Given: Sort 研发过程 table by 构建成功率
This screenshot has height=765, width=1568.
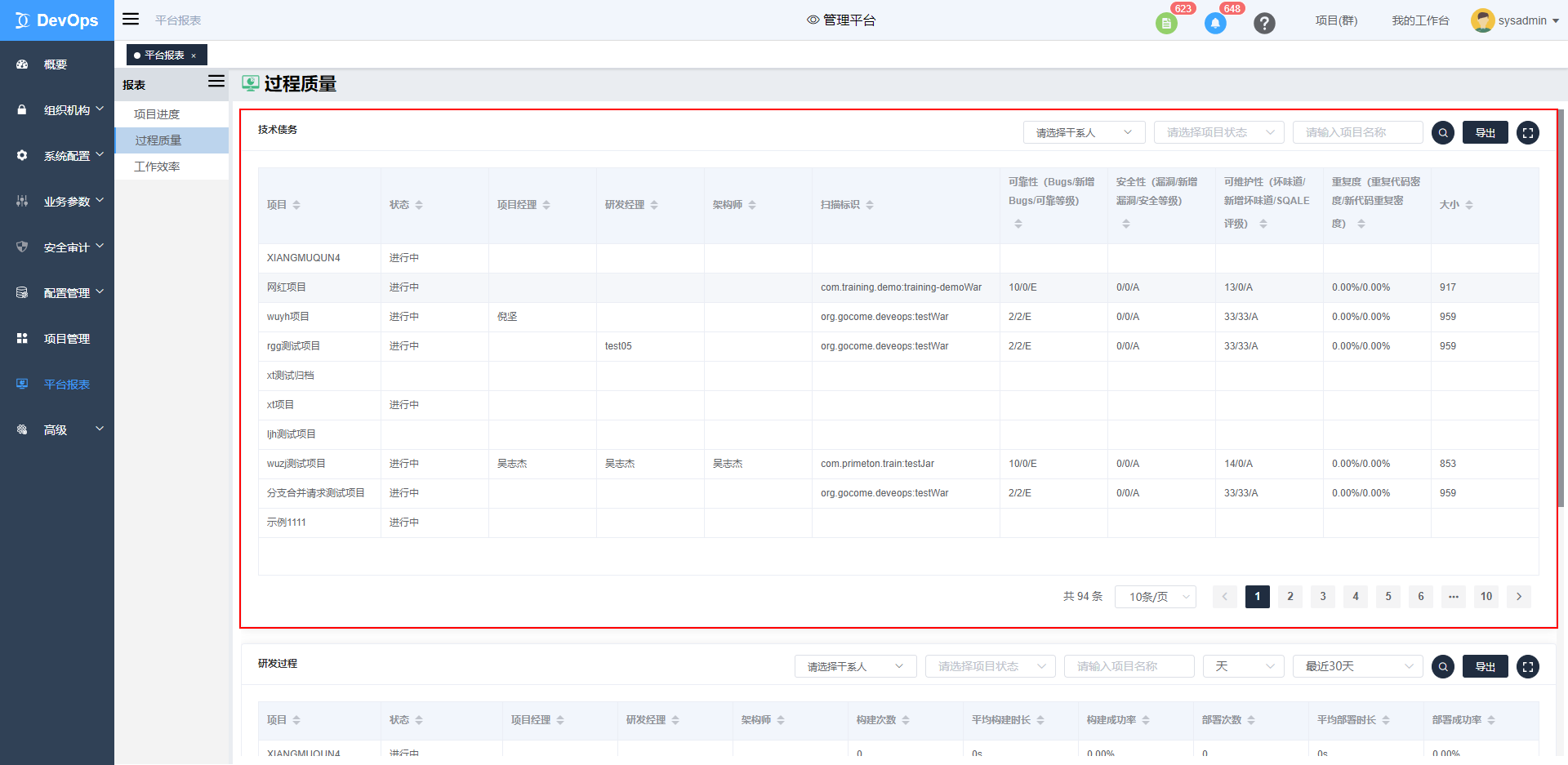Looking at the screenshot, I should [x=1146, y=720].
